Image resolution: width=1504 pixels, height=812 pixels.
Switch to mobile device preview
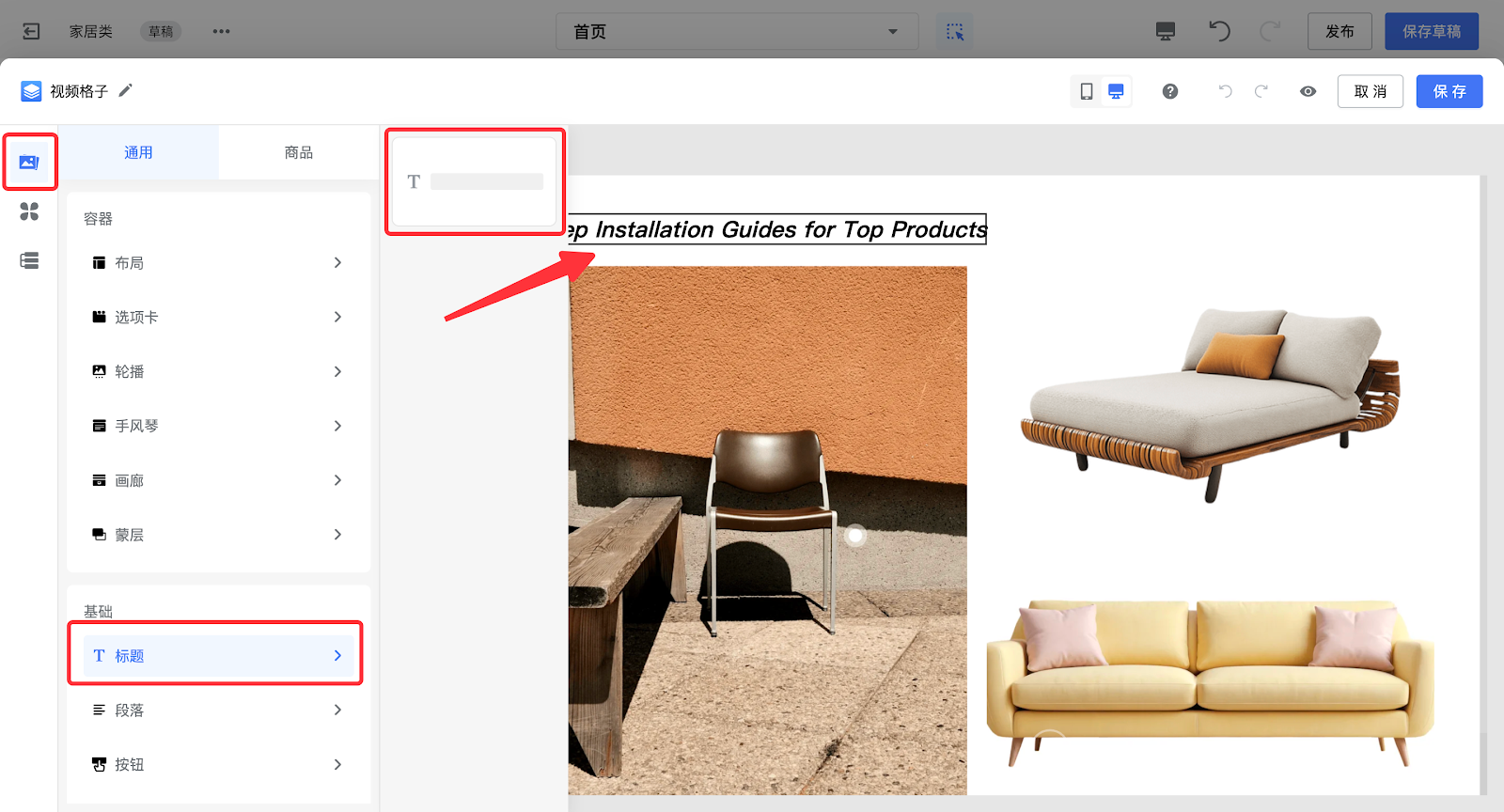(x=1087, y=91)
